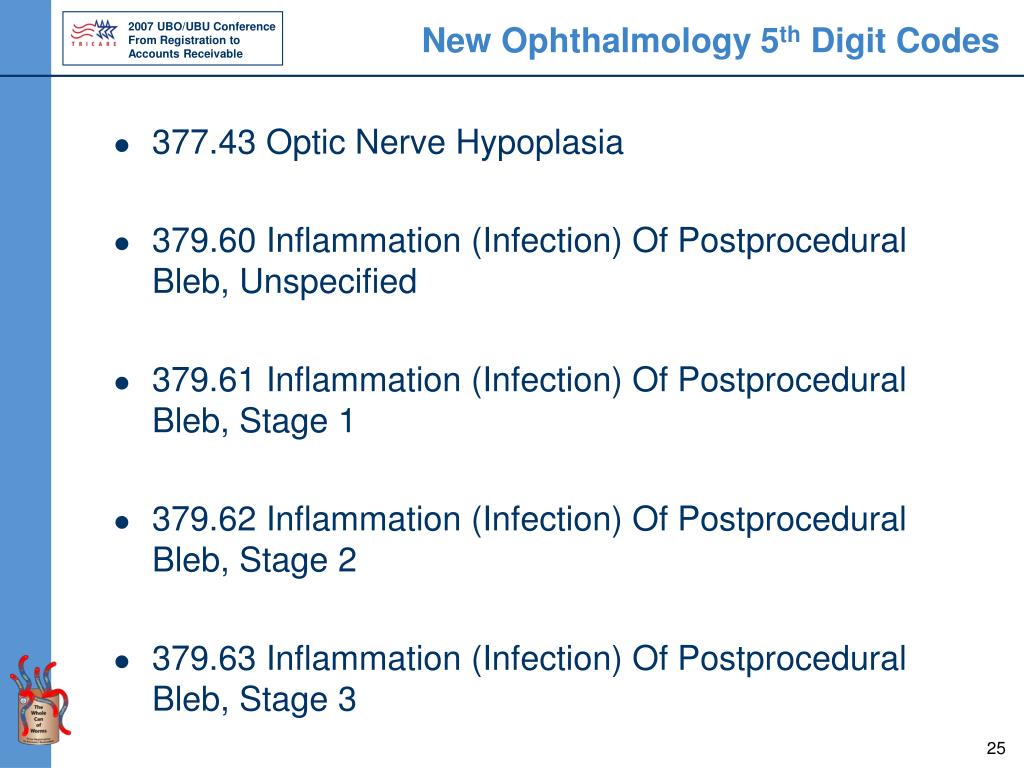
Task: Click the bullet before 379.63
Action: click(x=121, y=661)
